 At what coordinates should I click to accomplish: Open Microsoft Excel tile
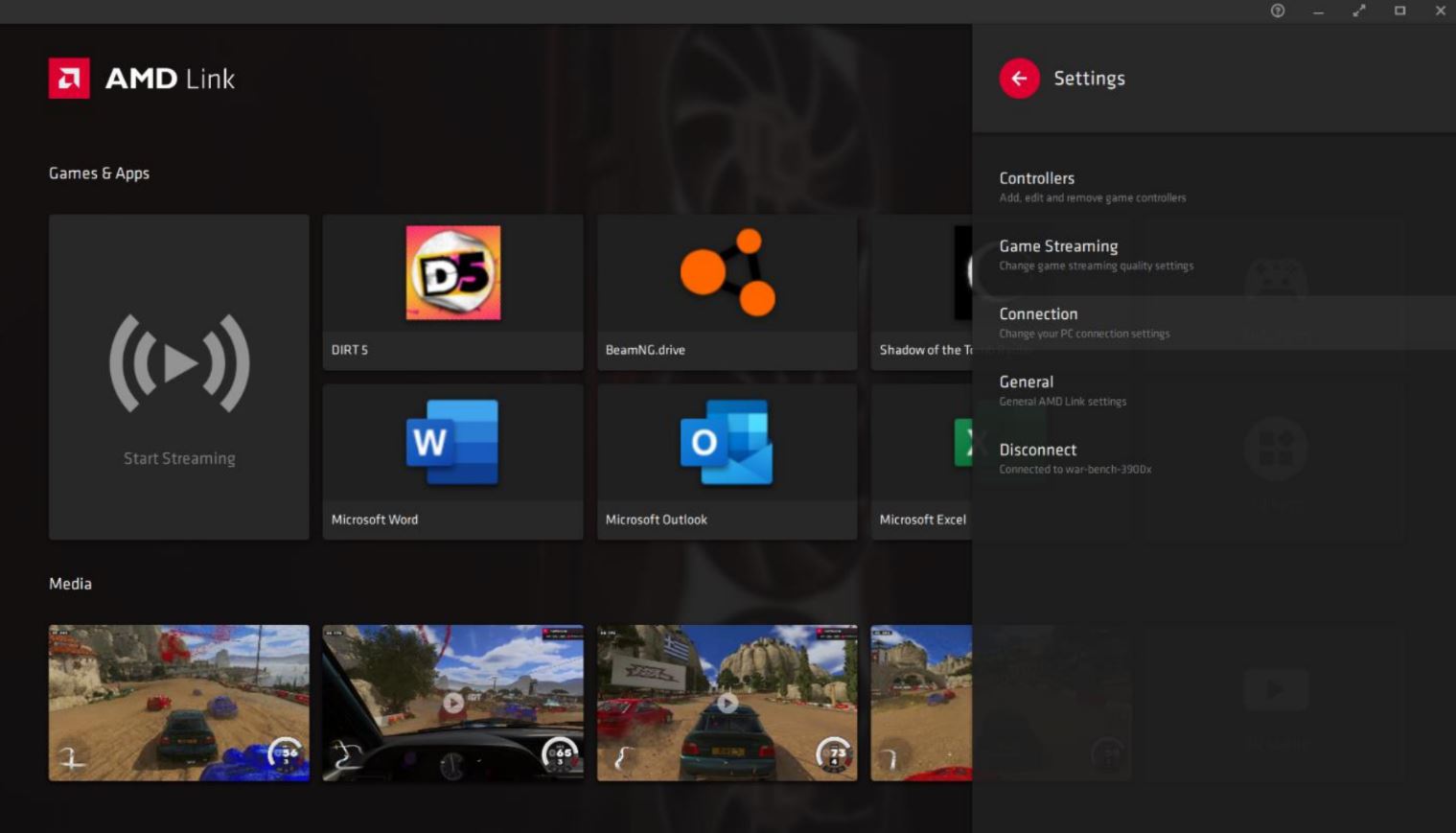pyautogui.click(x=921, y=462)
